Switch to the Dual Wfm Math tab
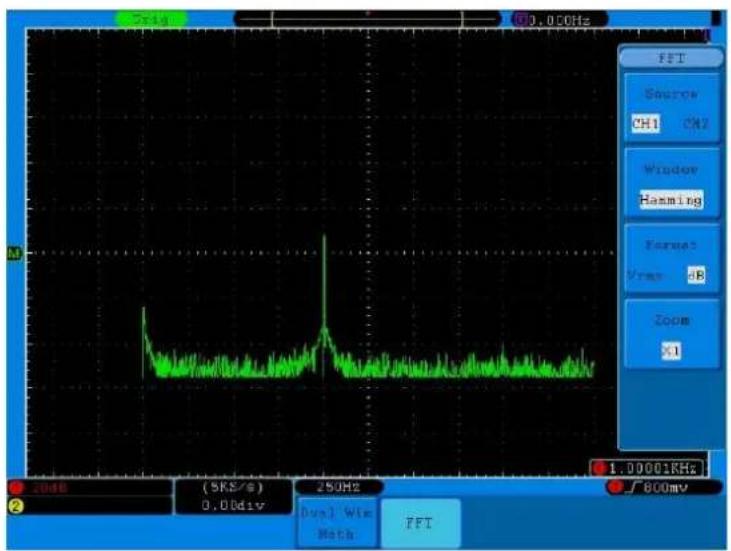731x551 pixels. (x=336, y=523)
